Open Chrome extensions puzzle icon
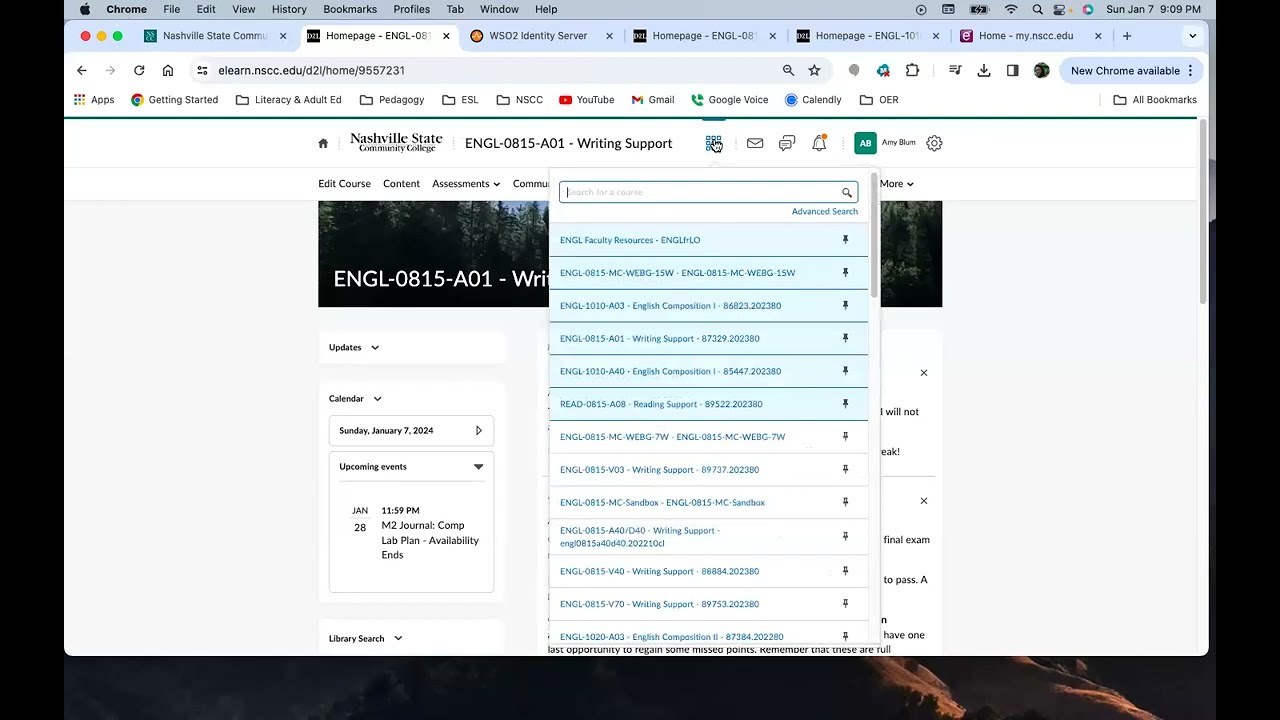 pyautogui.click(x=912, y=70)
